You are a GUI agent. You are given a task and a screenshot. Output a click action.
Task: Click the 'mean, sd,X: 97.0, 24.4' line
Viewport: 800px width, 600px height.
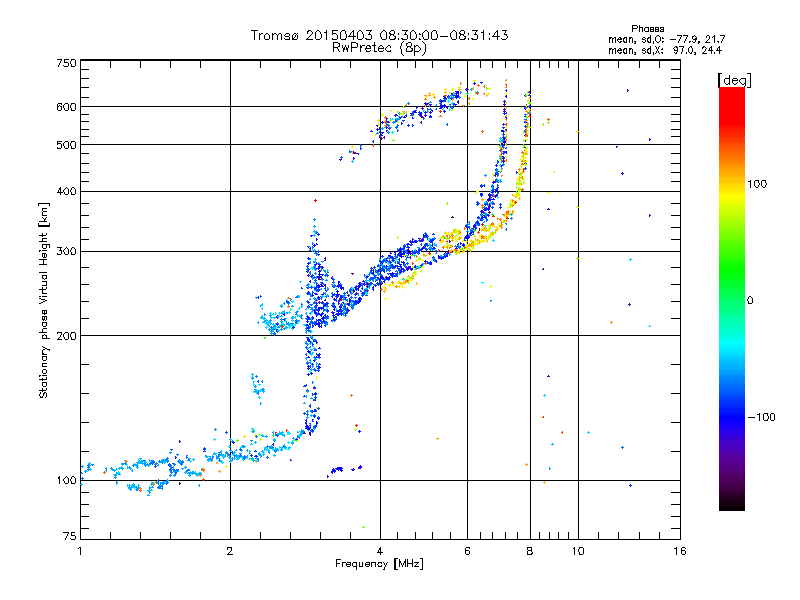pos(665,50)
